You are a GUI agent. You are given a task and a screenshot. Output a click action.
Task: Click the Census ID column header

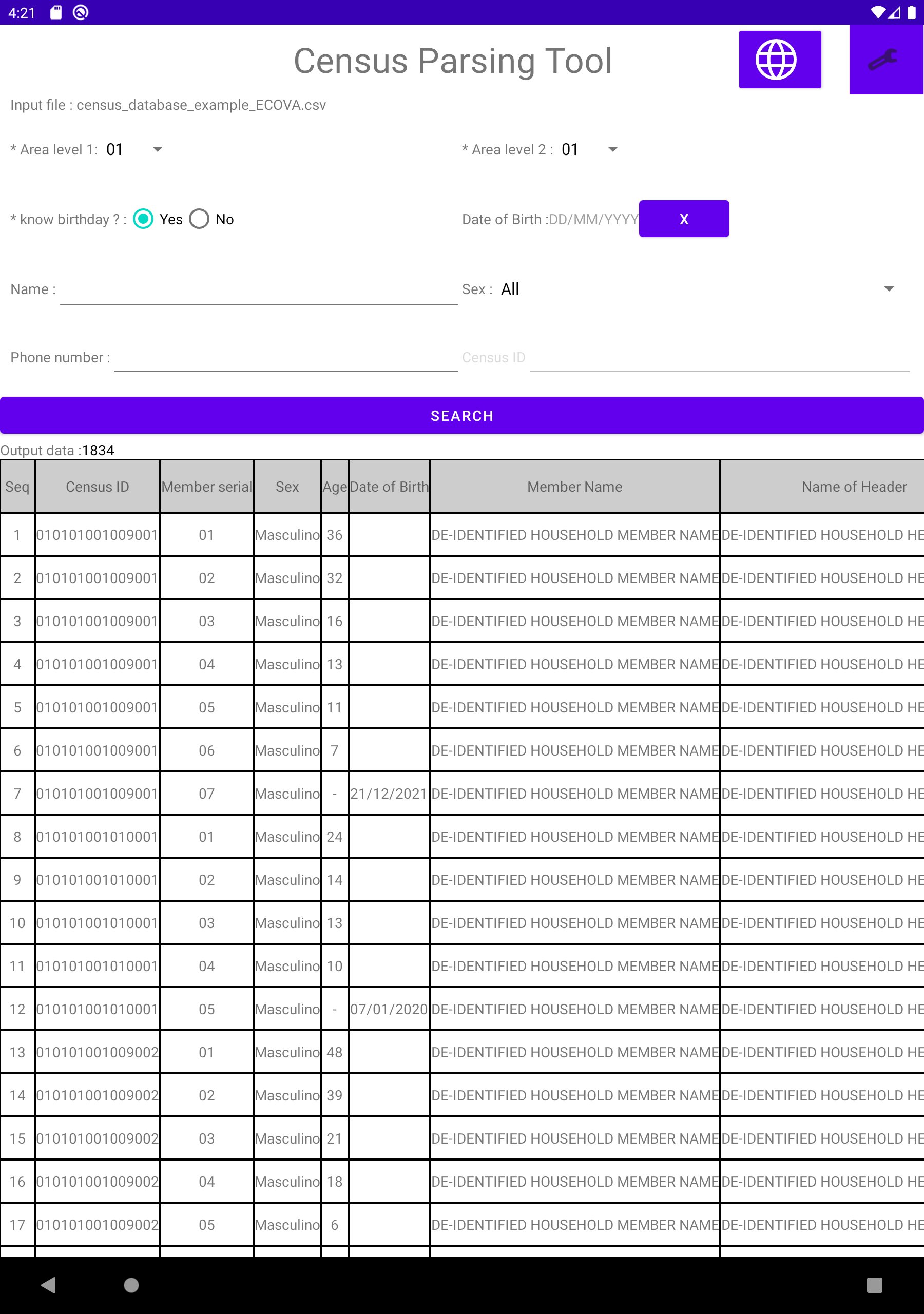tap(98, 487)
